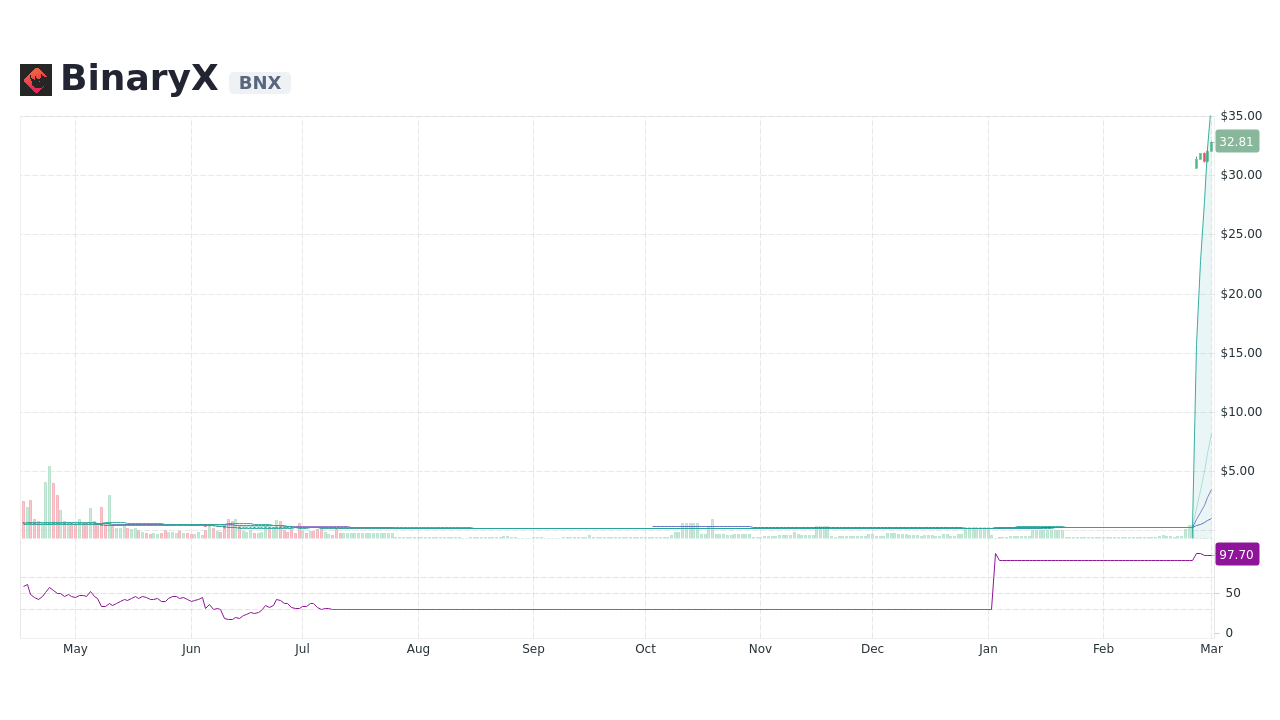Click the Mar label at the axis end
The width and height of the screenshot is (1280, 720).
coord(1211,649)
